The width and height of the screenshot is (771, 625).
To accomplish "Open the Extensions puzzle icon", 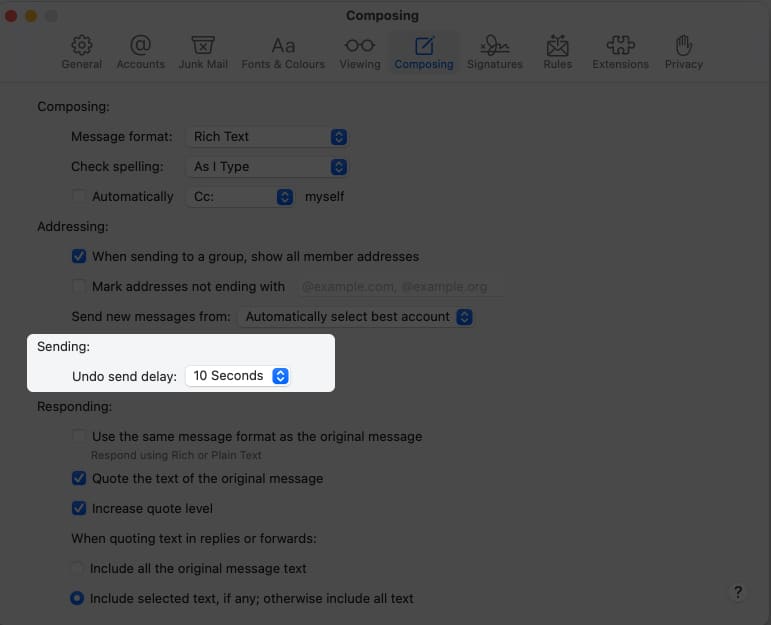I will tap(621, 45).
